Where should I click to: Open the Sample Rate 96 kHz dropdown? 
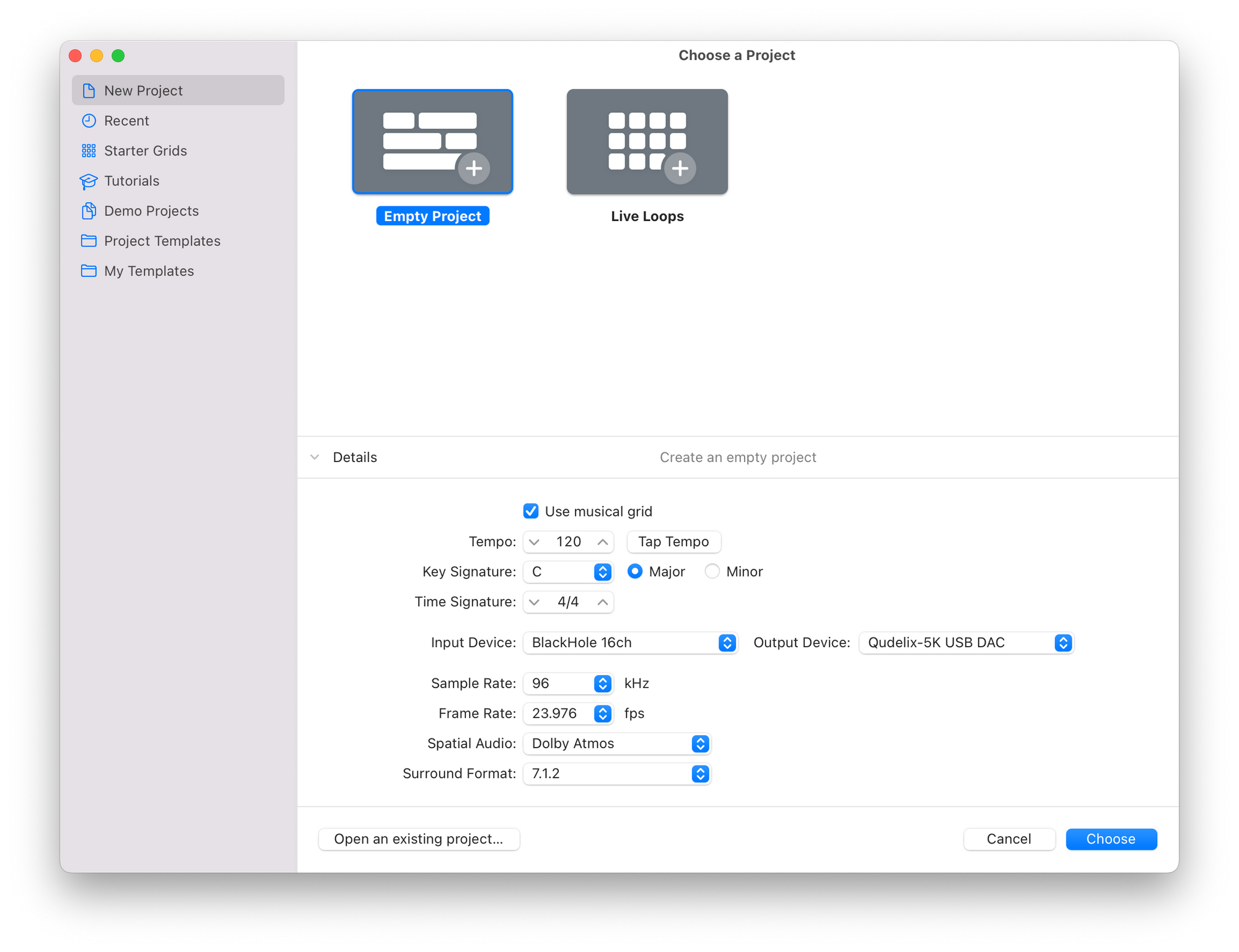[568, 683]
